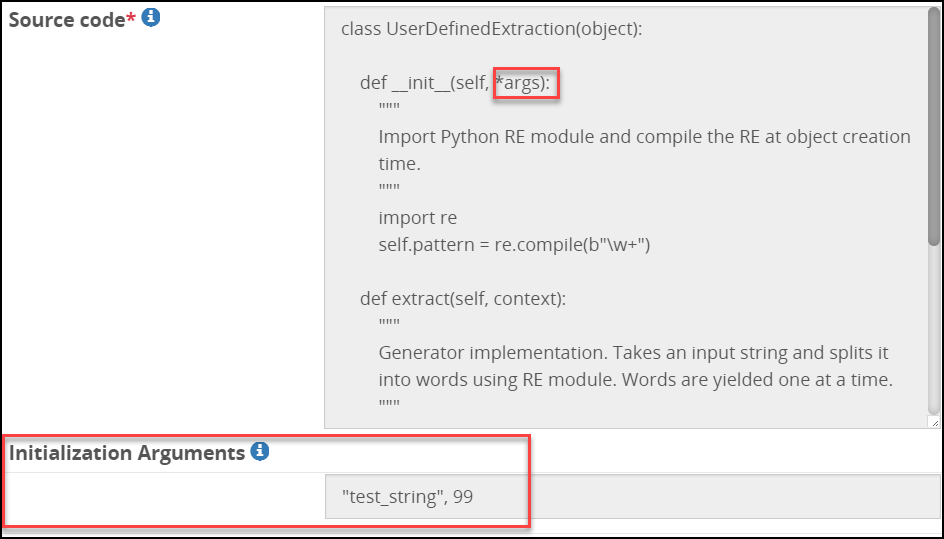Focus the Initialization Arguments input field
The height and width of the screenshot is (539, 944).
click(x=633, y=496)
